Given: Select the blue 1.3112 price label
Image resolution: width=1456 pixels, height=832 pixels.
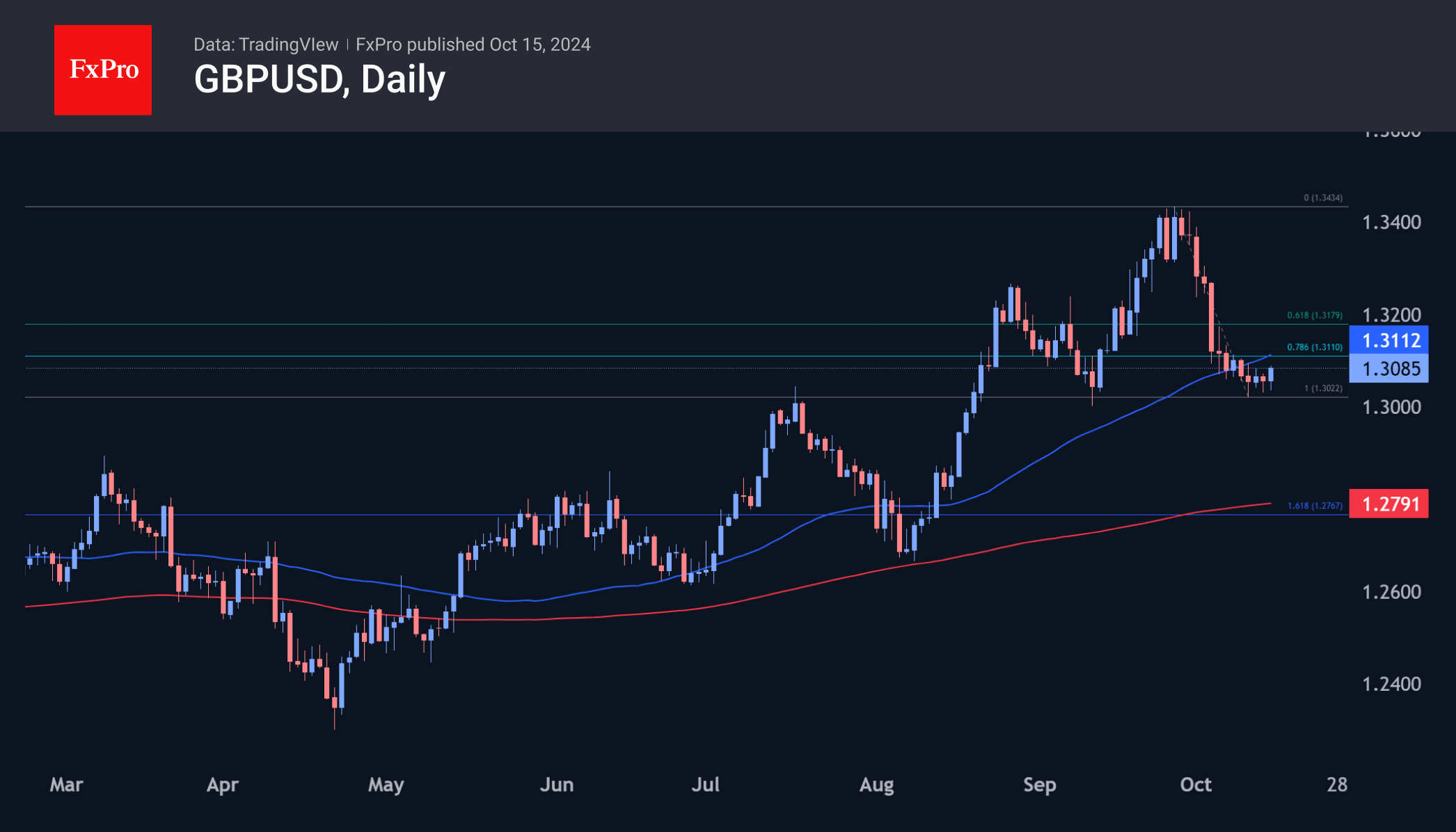Looking at the screenshot, I should click(1388, 340).
